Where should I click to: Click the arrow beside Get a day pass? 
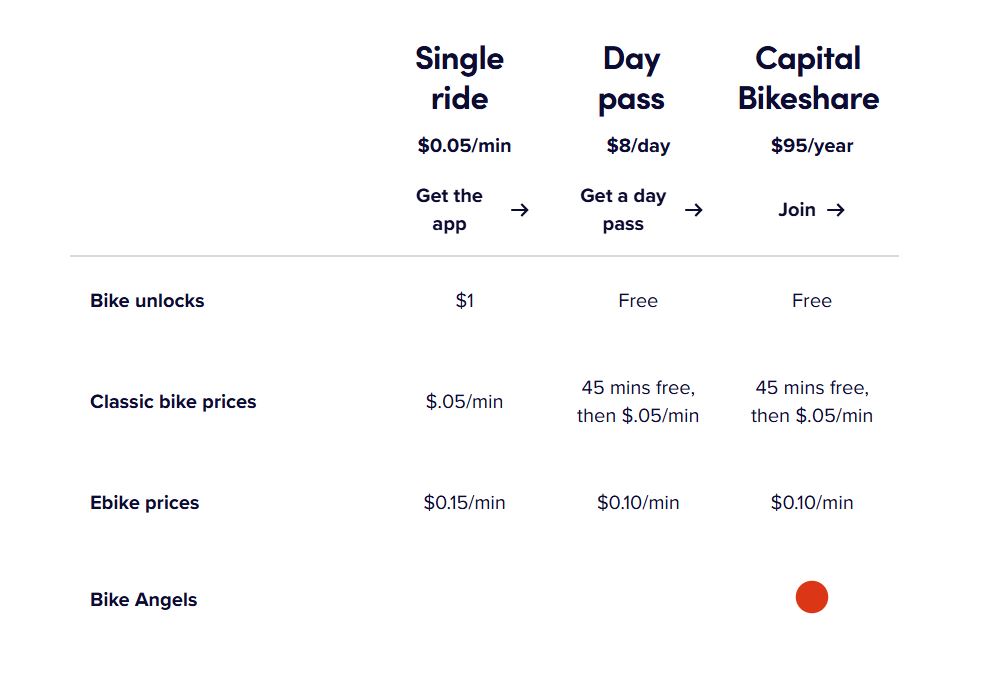pos(694,210)
